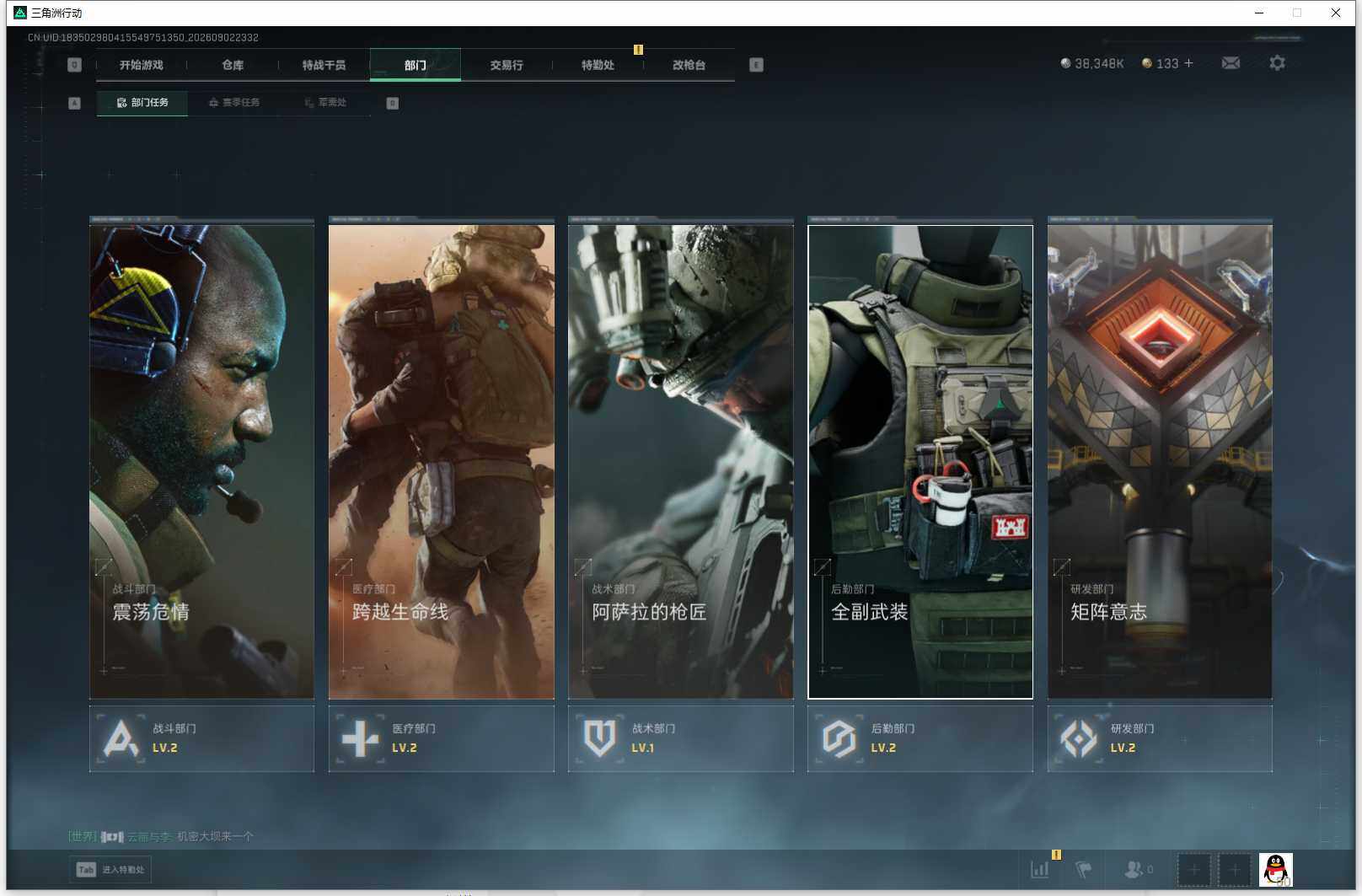1362x896 pixels.
Task: Click the 战斗部门 LV.2 button
Action: click(x=202, y=738)
